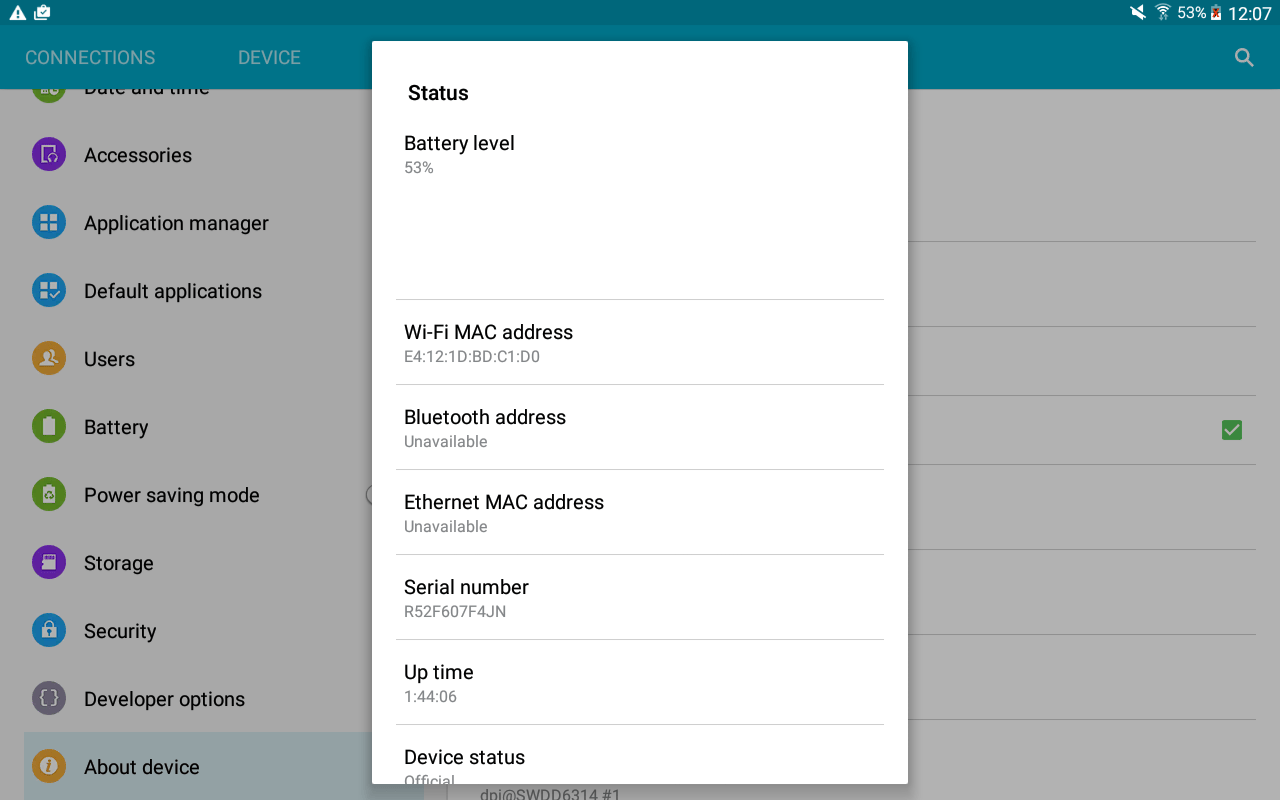Tap the warning triangle notification icon
Viewport: 1280px width, 800px height.
click(x=17, y=13)
